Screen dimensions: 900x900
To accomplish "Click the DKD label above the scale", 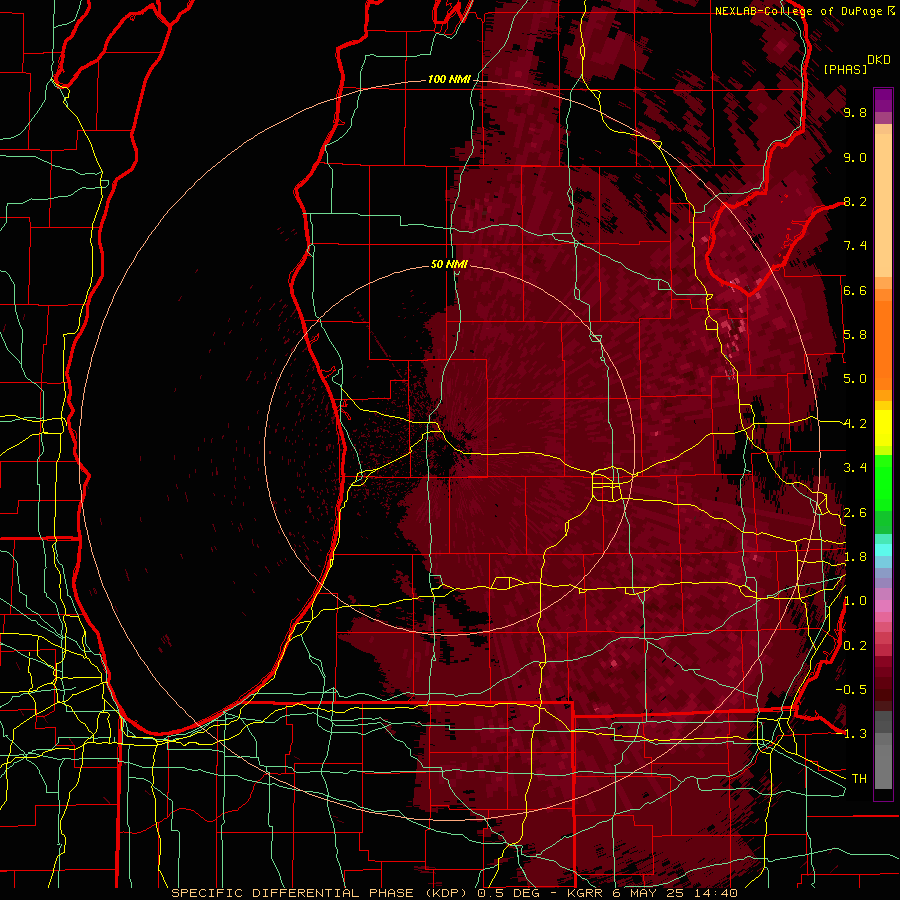I will click(879, 60).
